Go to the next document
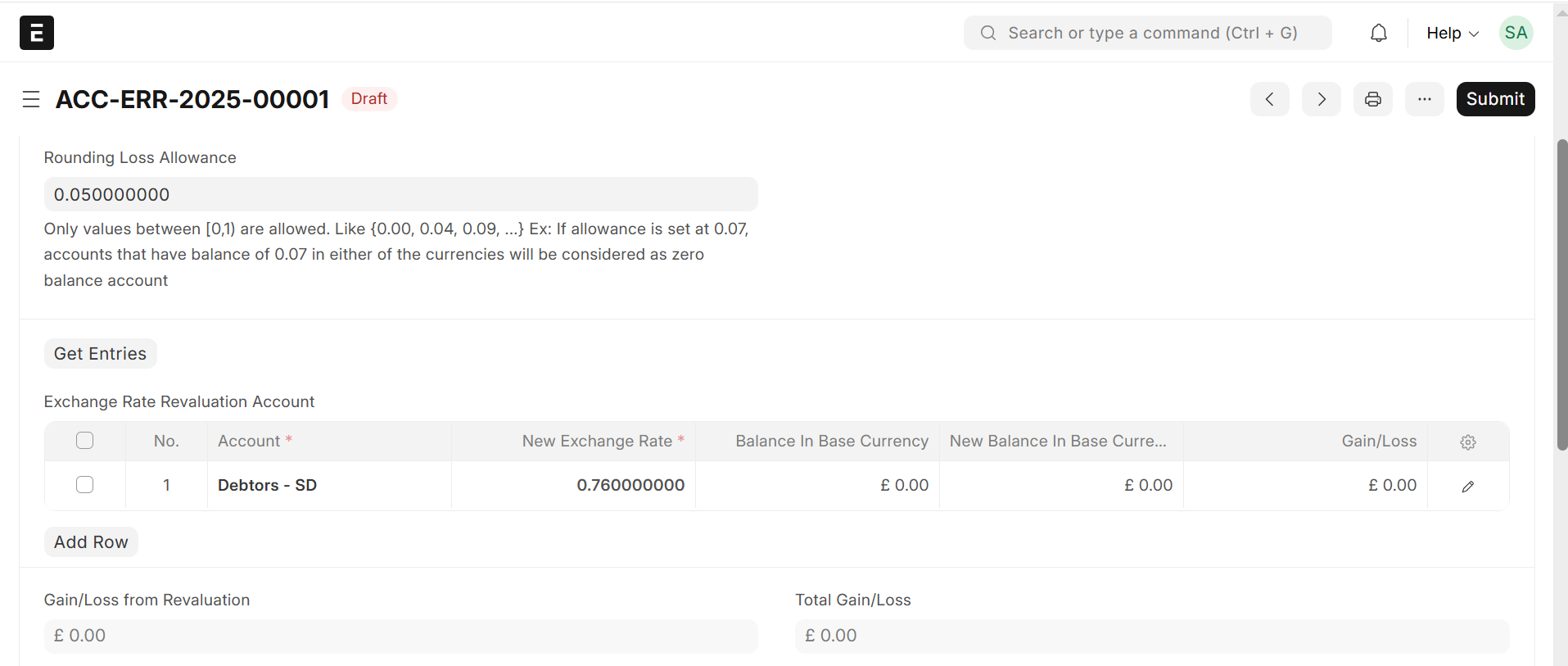This screenshot has height=666, width=1568. (1321, 99)
